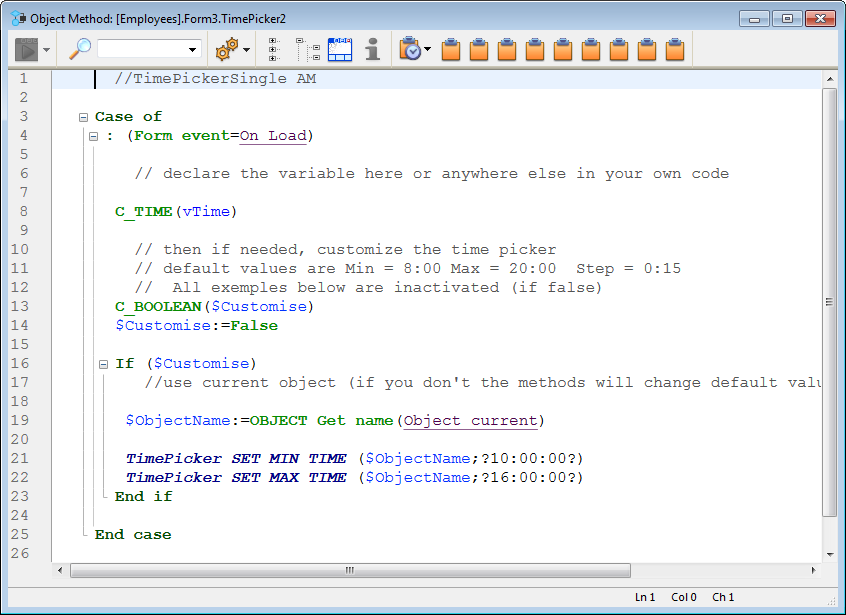The height and width of the screenshot is (615, 846).
Task: Click the clipboard history clock icon
Action: [x=409, y=49]
